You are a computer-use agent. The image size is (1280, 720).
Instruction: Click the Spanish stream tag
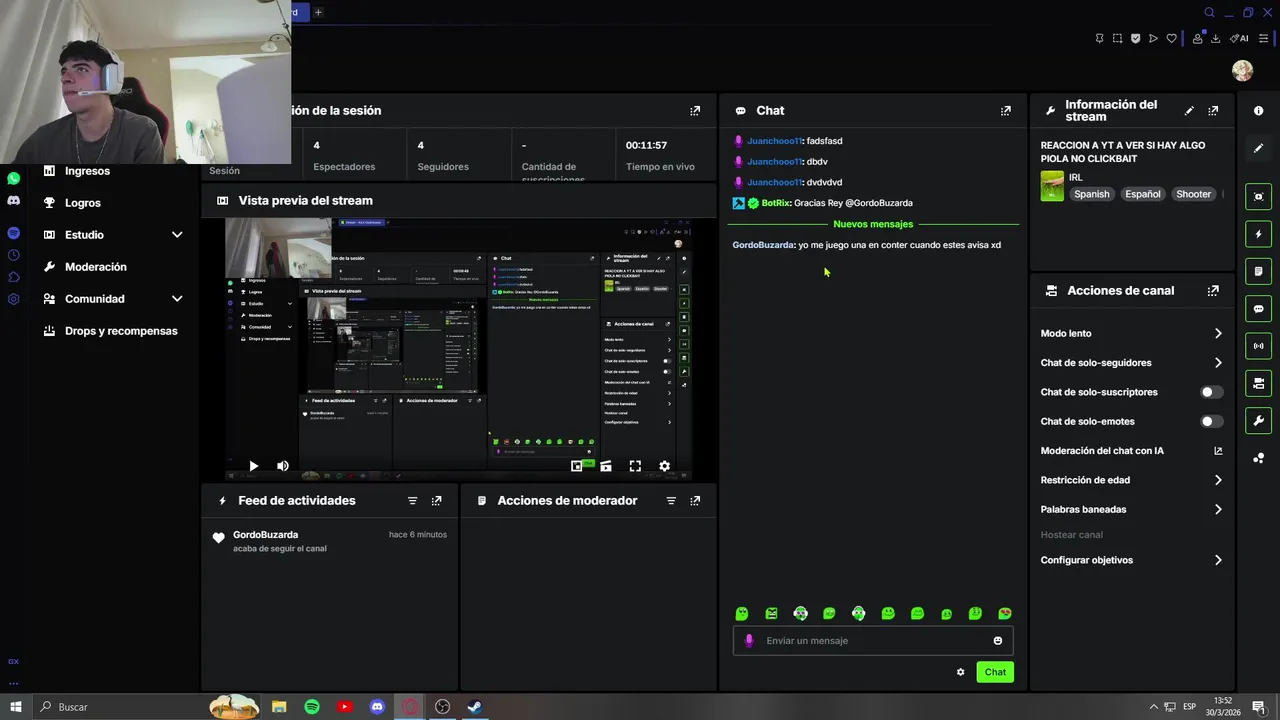[1091, 194]
